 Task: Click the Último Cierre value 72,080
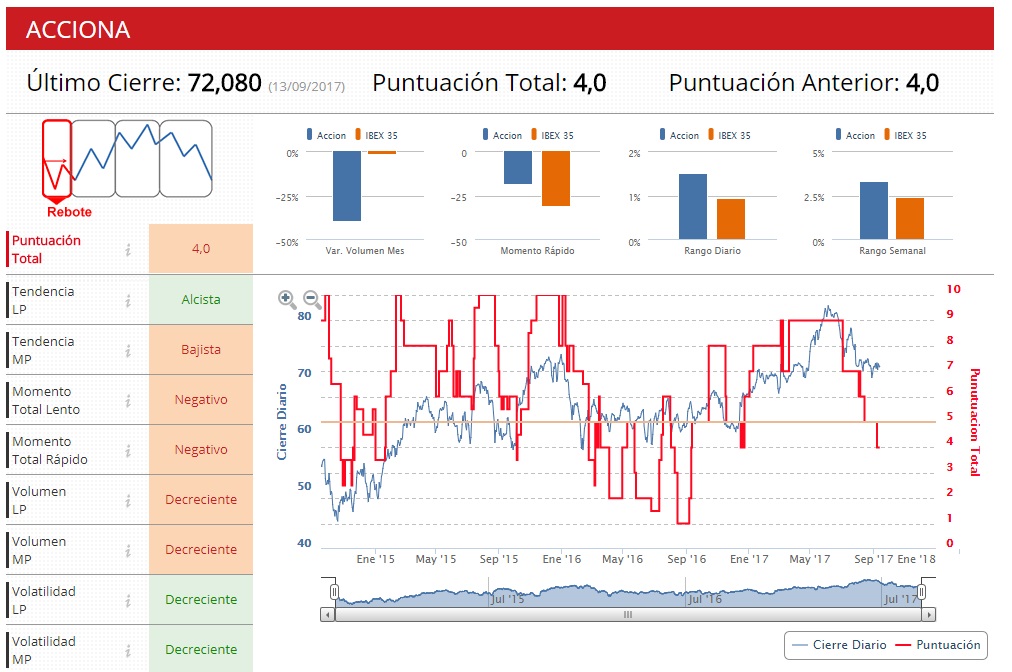click(225, 83)
